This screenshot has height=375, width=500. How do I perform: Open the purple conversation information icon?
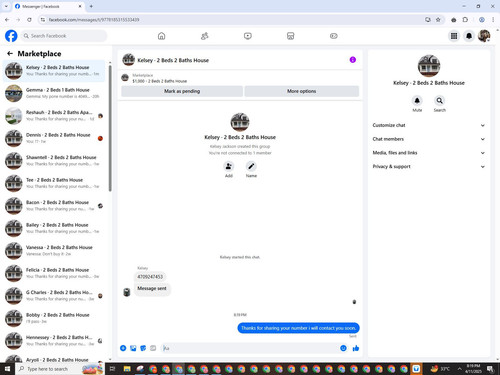pyautogui.click(x=353, y=60)
